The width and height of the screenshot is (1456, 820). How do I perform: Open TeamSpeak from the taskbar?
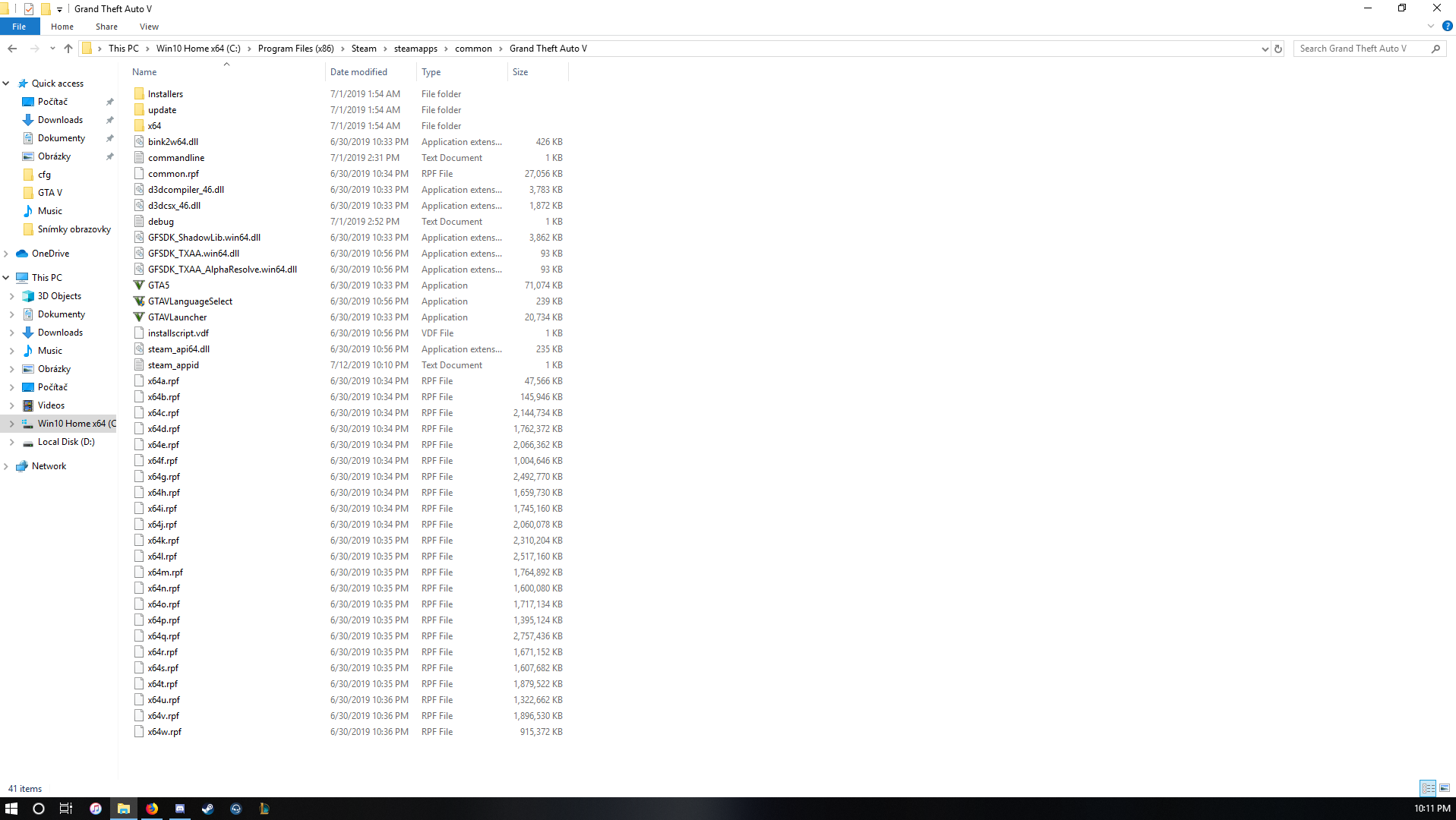pos(236,809)
